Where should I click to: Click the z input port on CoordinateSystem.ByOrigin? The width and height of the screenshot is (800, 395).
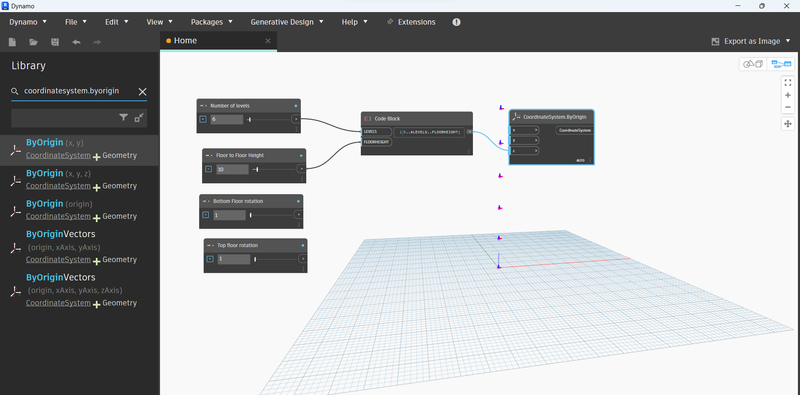[524, 151]
